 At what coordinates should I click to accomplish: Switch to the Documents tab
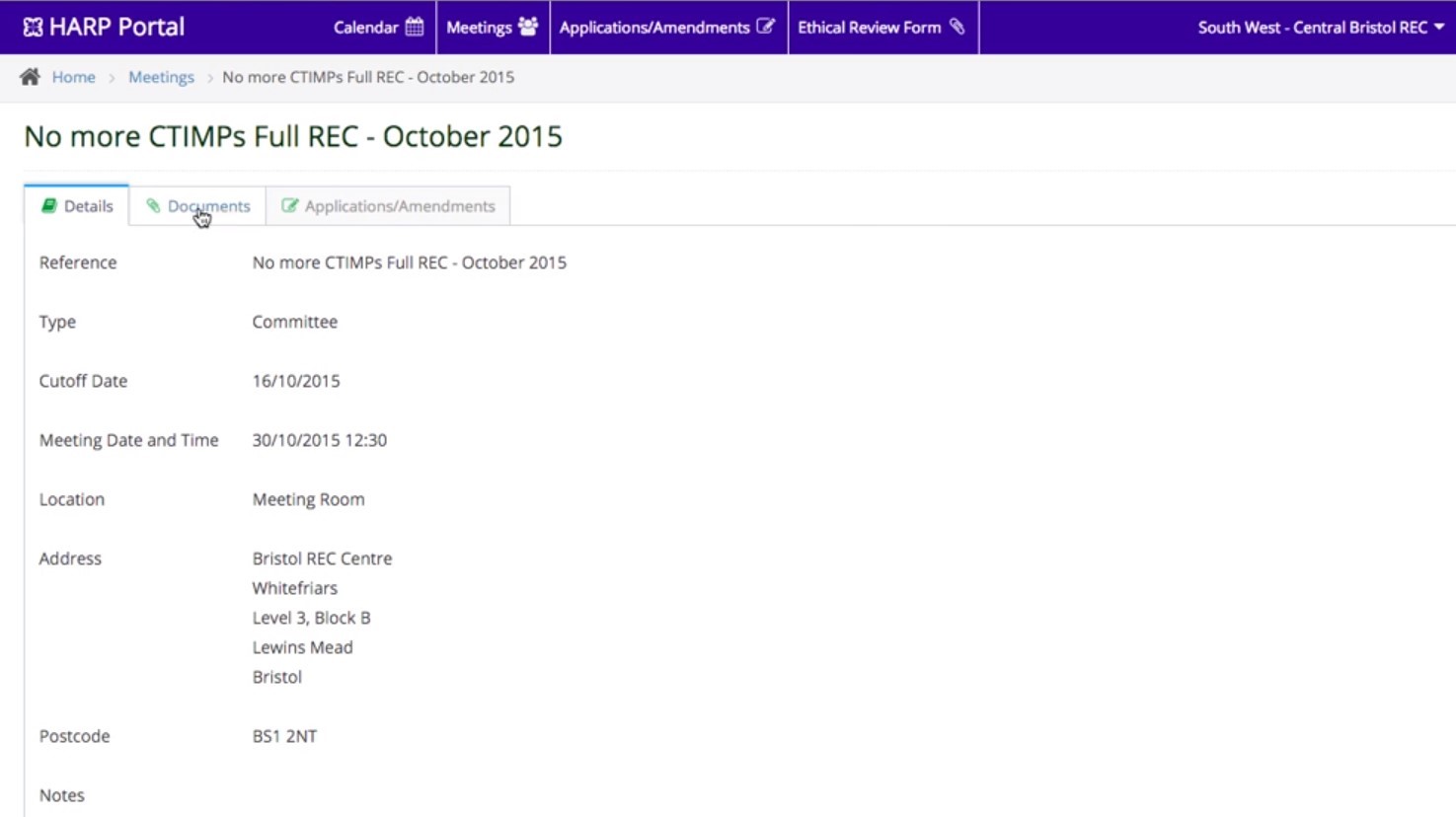click(197, 205)
